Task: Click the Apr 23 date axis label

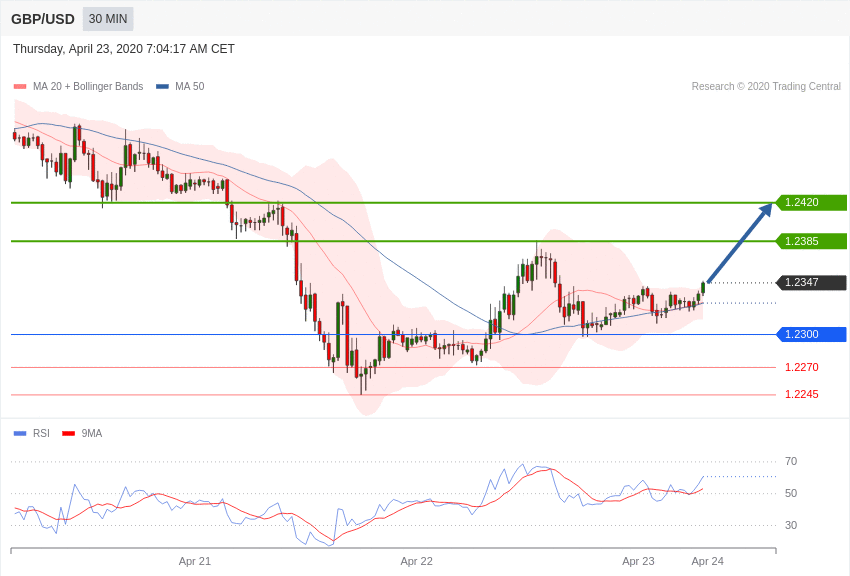Action: point(638,561)
